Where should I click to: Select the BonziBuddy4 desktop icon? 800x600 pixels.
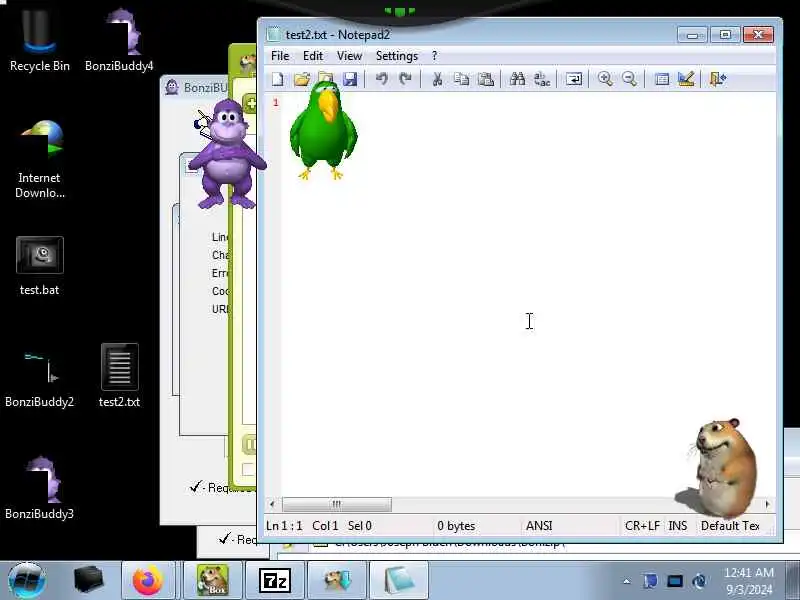119,40
